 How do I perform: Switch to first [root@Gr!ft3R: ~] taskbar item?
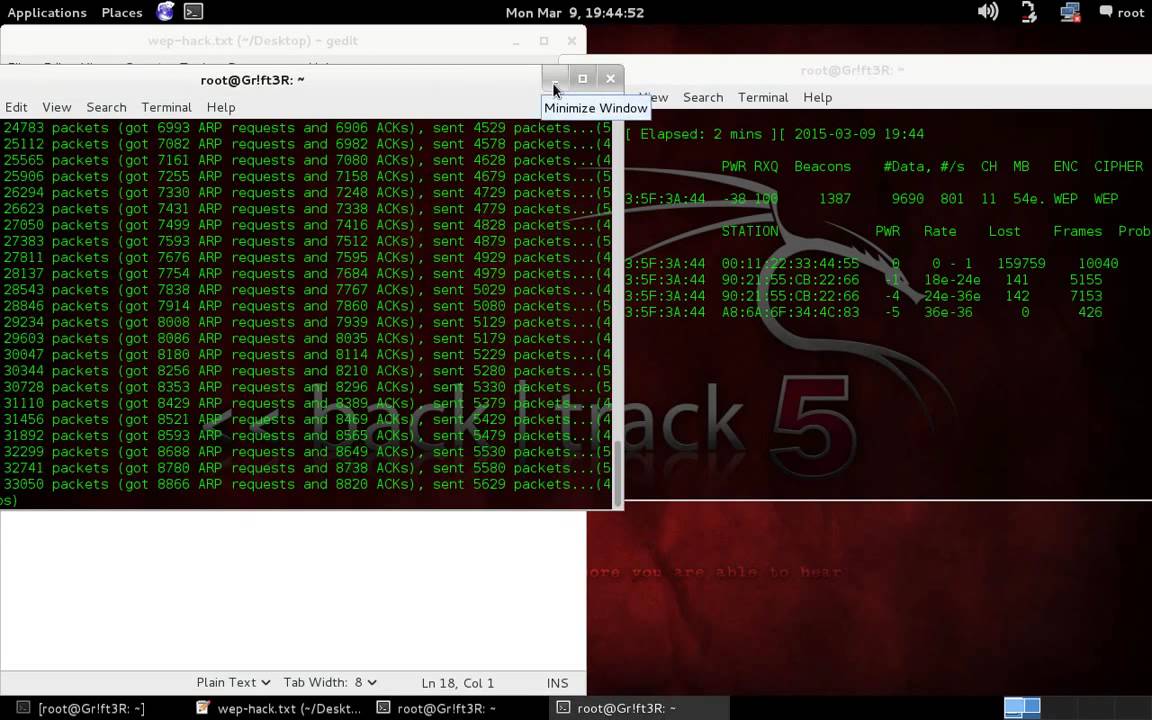[91, 708]
